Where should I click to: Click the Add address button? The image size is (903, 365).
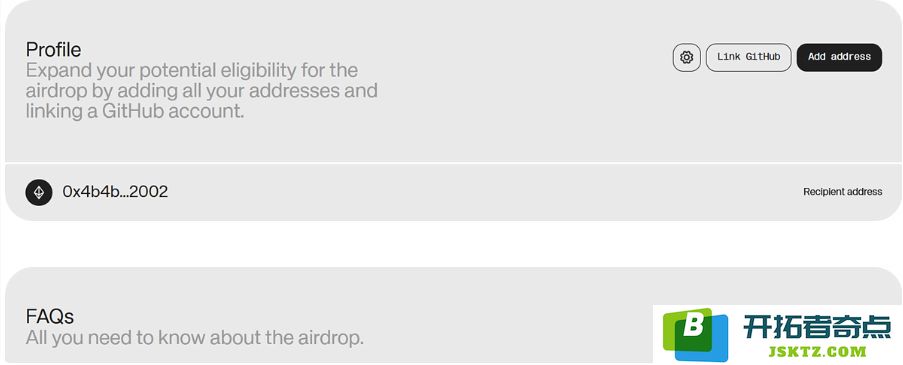point(839,58)
